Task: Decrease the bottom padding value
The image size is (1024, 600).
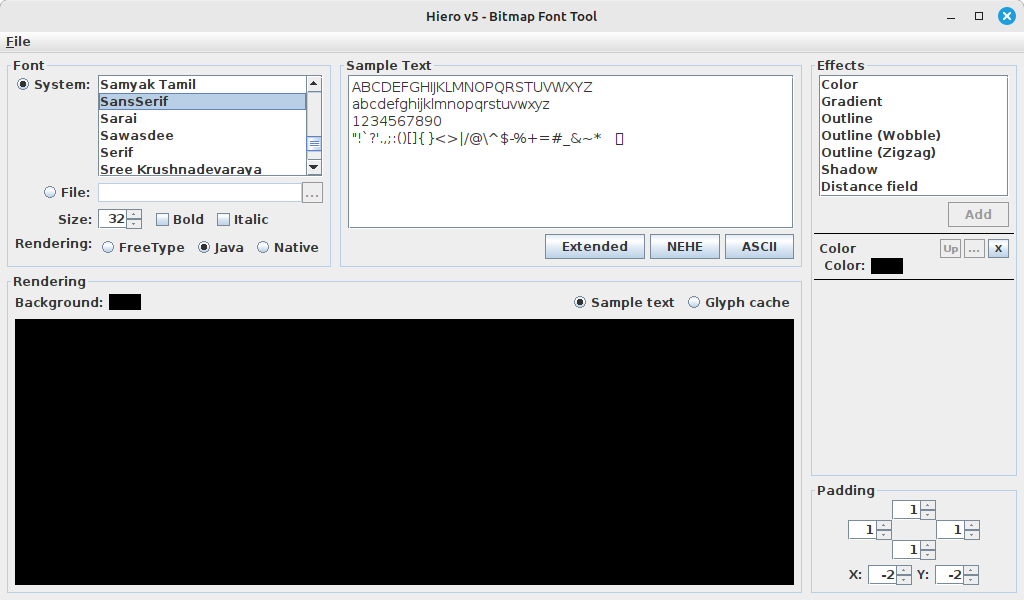Action: click(x=928, y=554)
